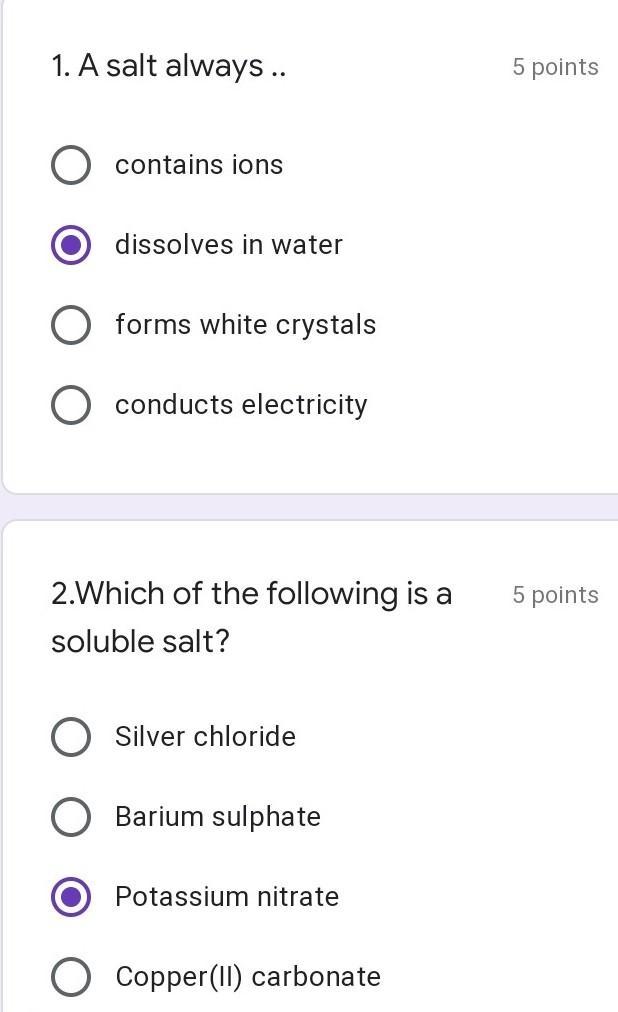Tap the 'conducts electricity' answer label
The image size is (618, 1012).
pyautogui.click(x=241, y=405)
